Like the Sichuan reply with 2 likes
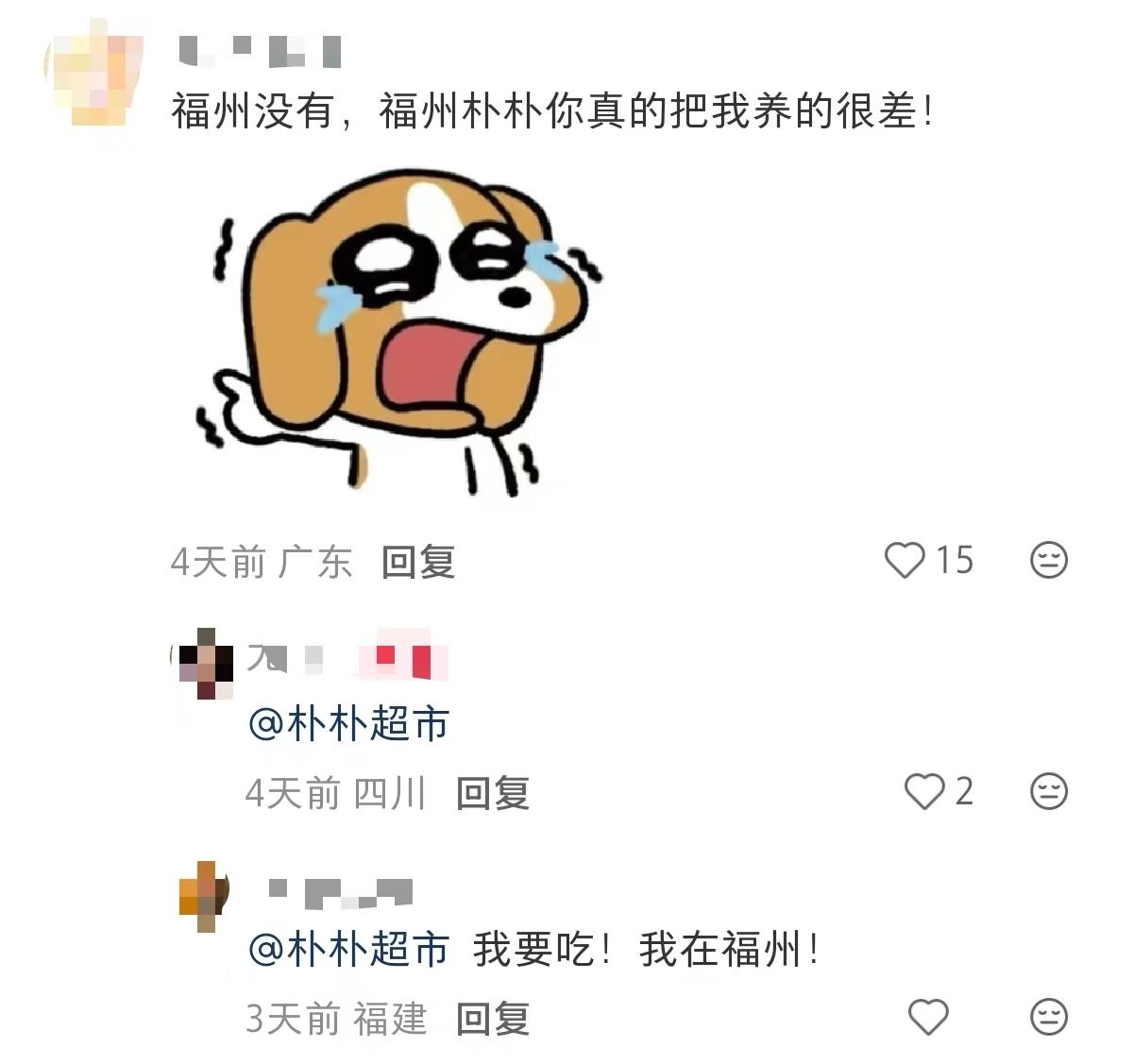This screenshot has width=1133, height=1064. coord(924,791)
